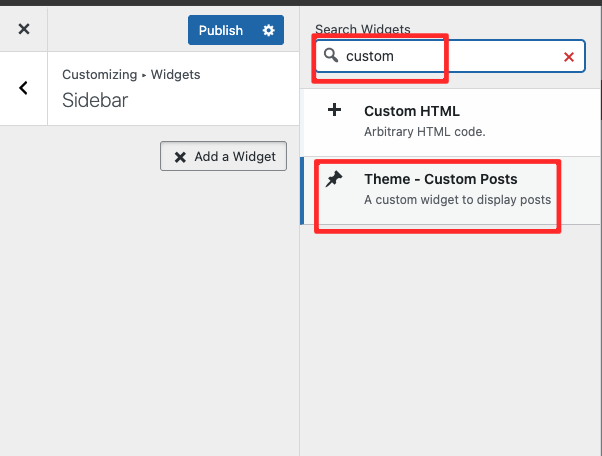602x456 pixels.
Task: Go back using the left chevron arrow
Action: [24, 88]
